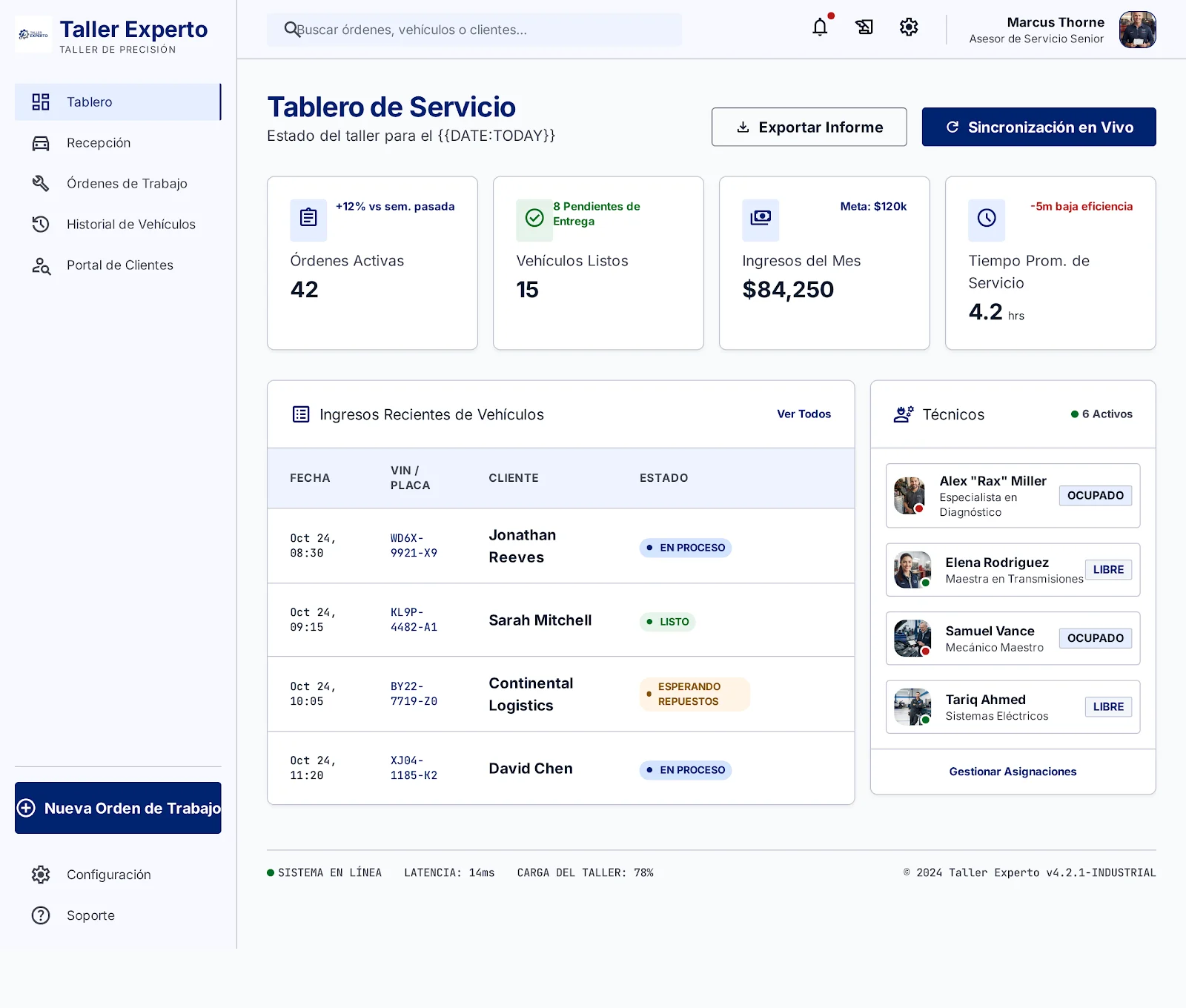Click OCUPADO badge for Samuel Vance
Screen dimensions: 1186x1008
point(1096,638)
